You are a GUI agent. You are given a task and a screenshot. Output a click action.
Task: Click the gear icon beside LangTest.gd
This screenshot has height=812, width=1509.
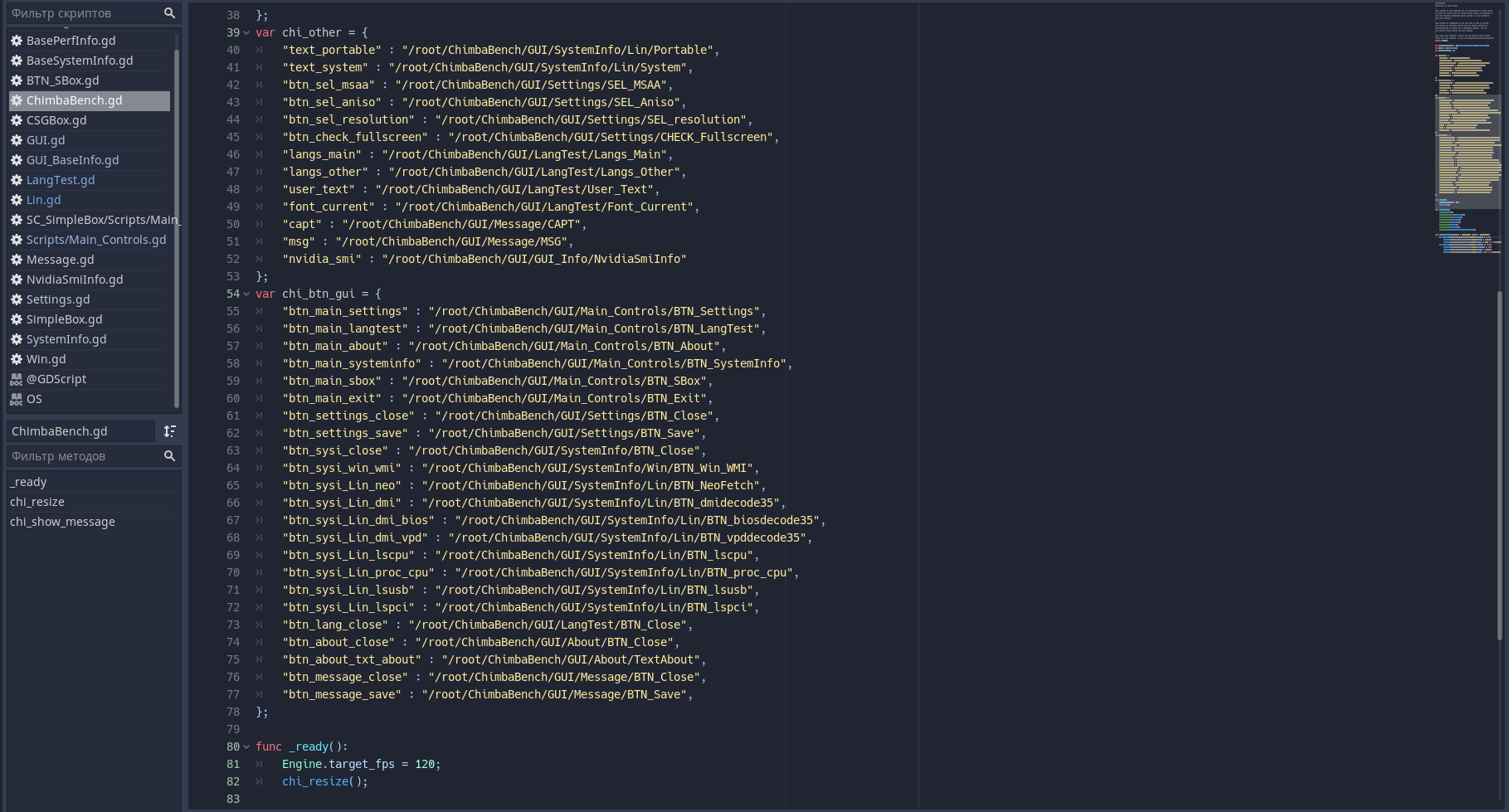(17, 180)
